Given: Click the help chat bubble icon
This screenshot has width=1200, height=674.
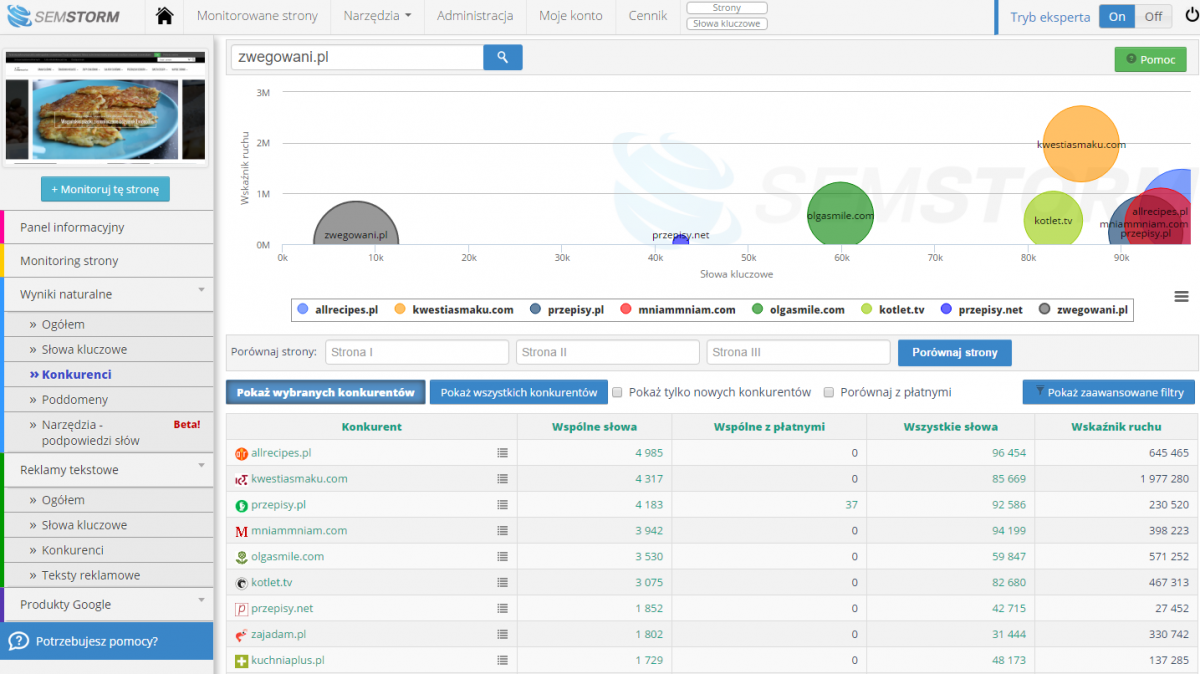Looking at the screenshot, I should 18,641.
